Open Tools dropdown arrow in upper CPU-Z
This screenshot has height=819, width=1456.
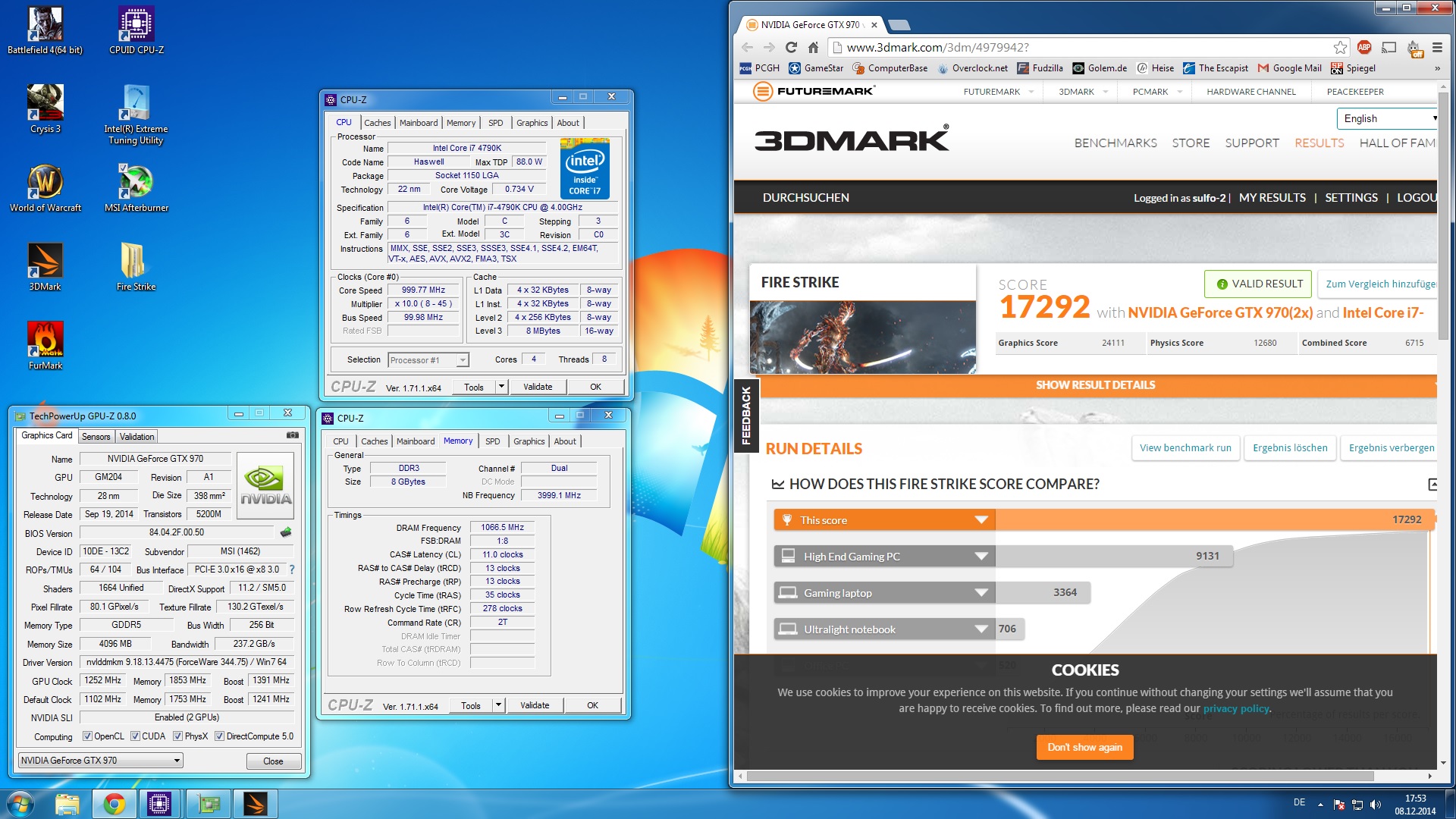click(500, 387)
